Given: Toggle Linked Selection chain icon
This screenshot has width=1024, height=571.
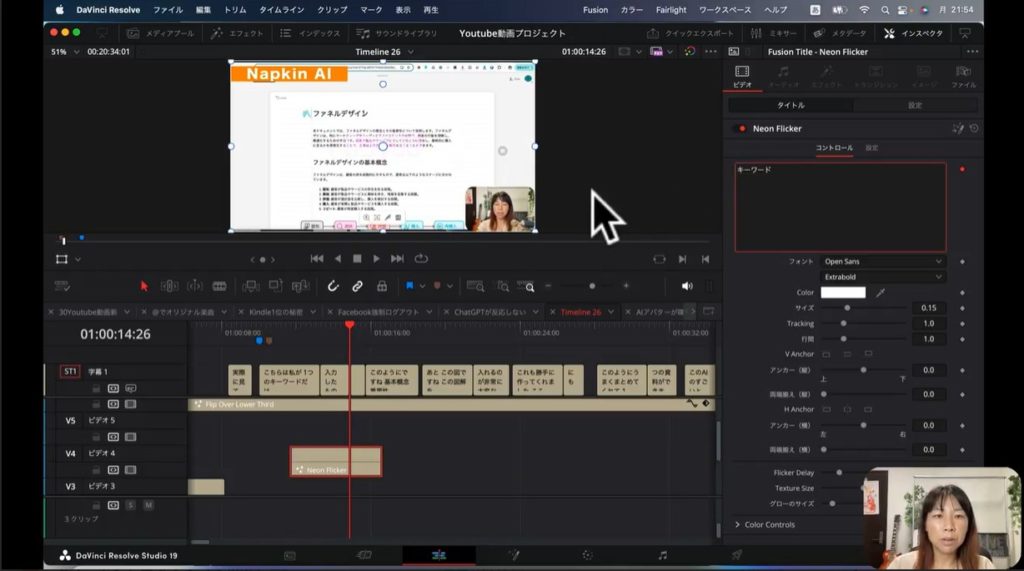Looking at the screenshot, I should (x=357, y=286).
